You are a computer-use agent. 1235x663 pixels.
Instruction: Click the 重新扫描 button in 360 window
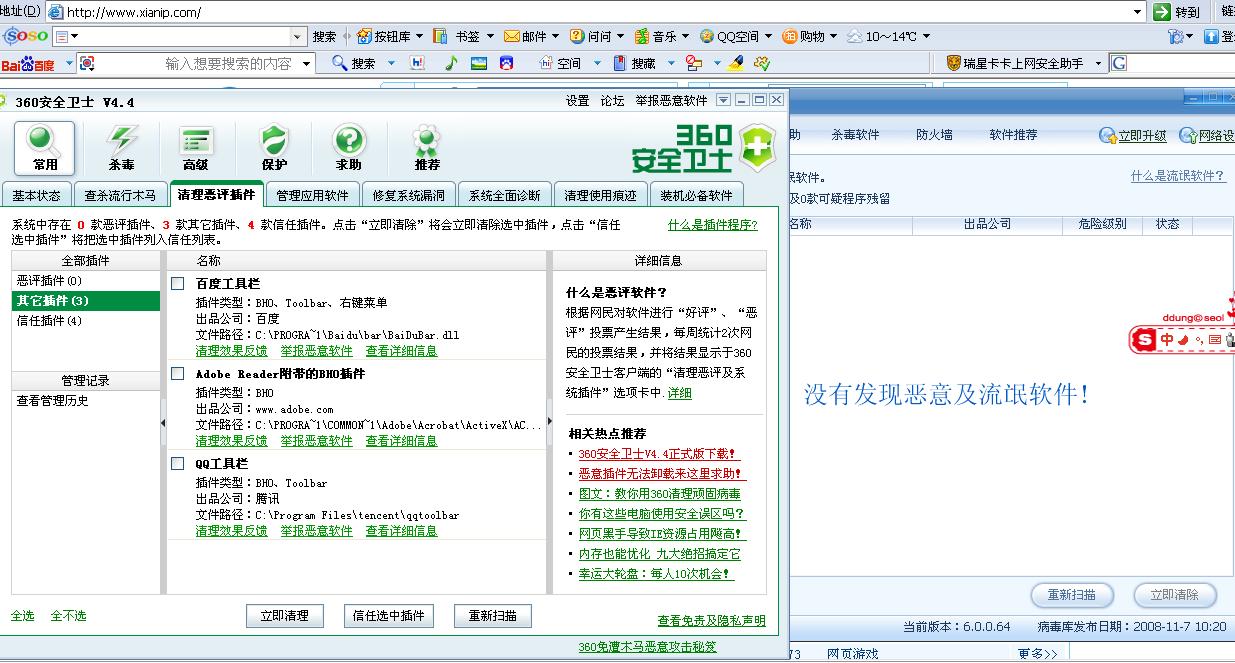[x=492, y=616]
